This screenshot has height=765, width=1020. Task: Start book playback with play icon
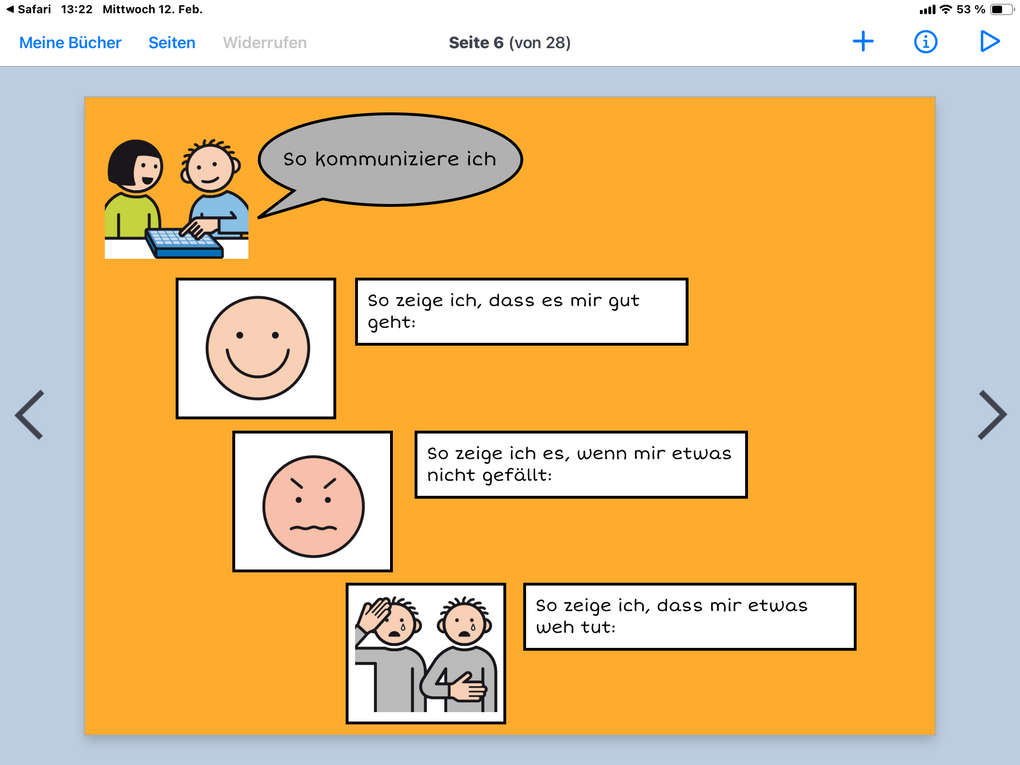(x=989, y=42)
